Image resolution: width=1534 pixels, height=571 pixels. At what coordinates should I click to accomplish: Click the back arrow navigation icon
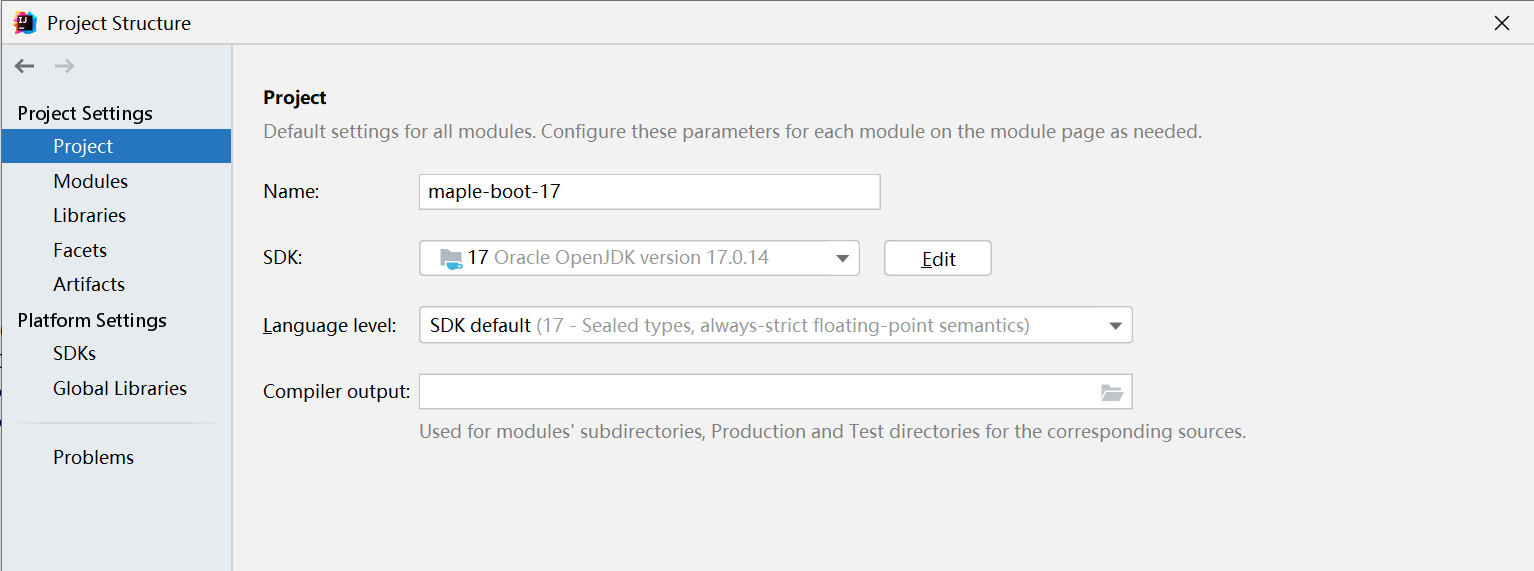tap(24, 66)
